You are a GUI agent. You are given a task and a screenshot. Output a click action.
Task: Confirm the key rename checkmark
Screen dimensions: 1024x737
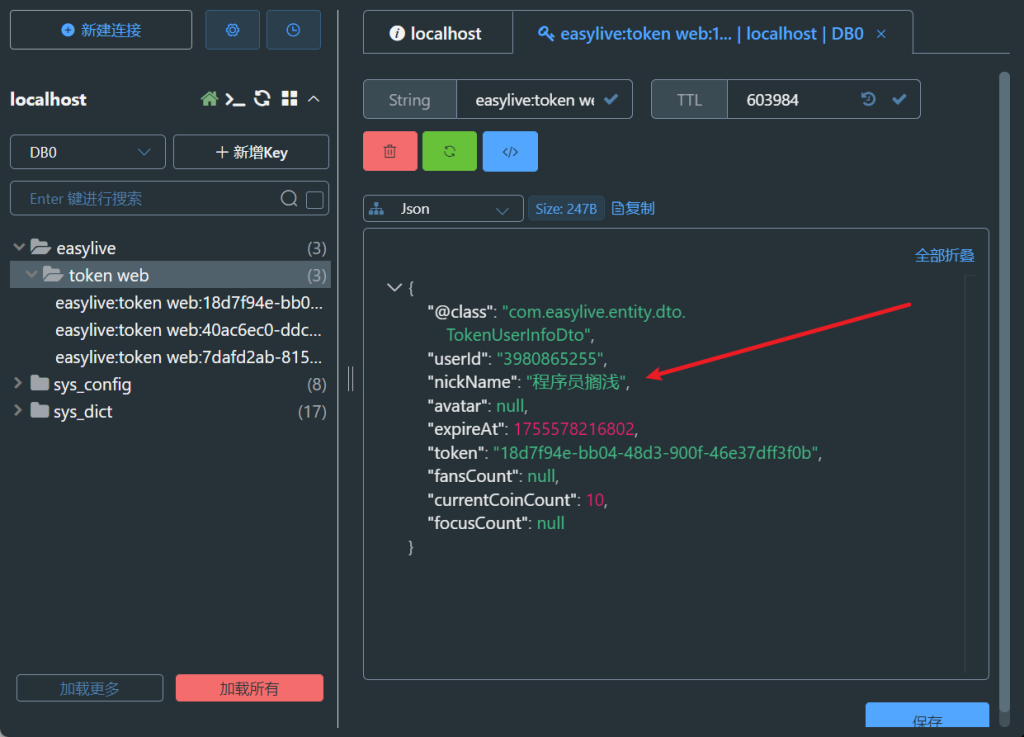tap(612, 99)
